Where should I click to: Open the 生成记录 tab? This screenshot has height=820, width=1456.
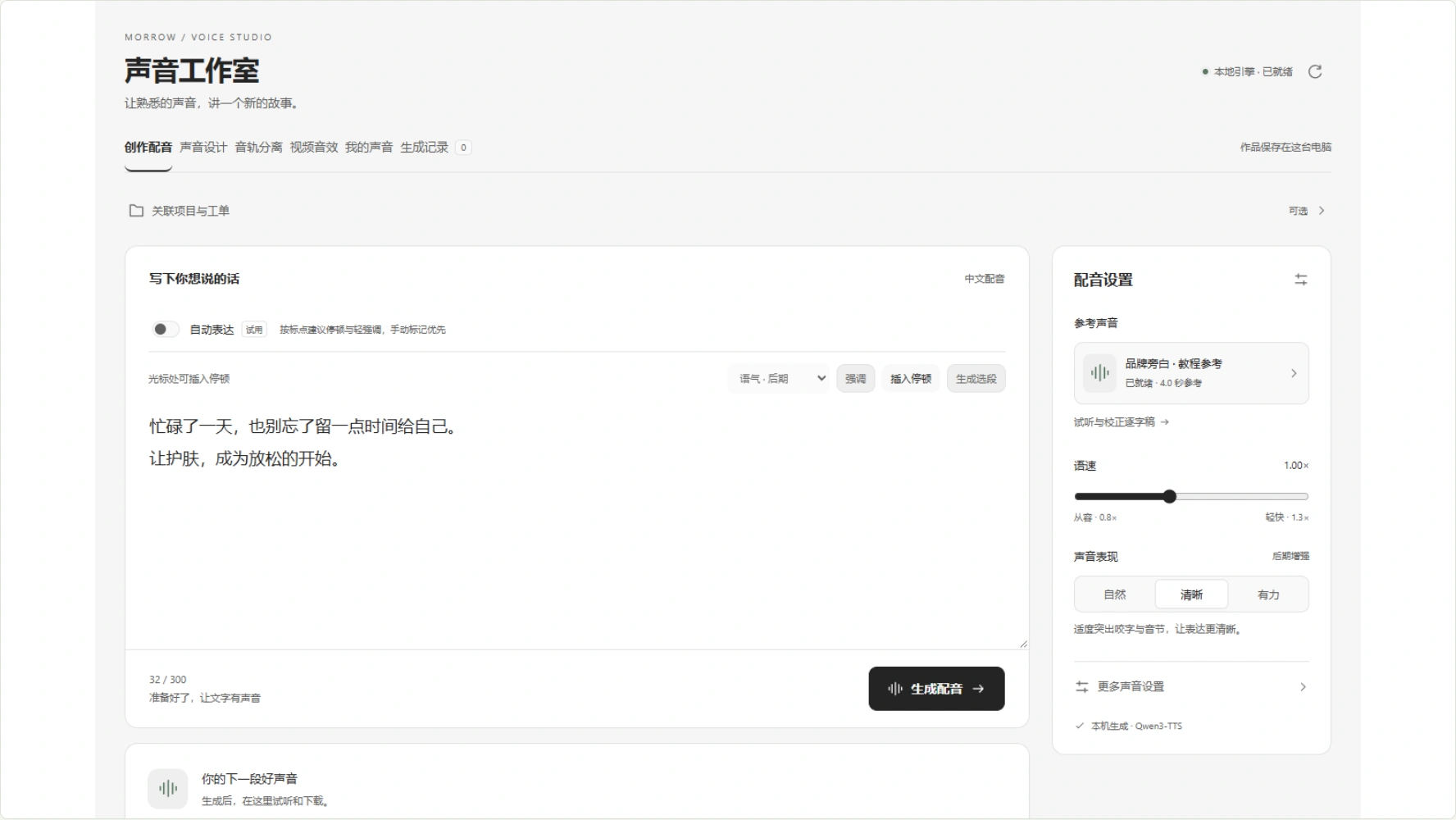click(x=435, y=148)
